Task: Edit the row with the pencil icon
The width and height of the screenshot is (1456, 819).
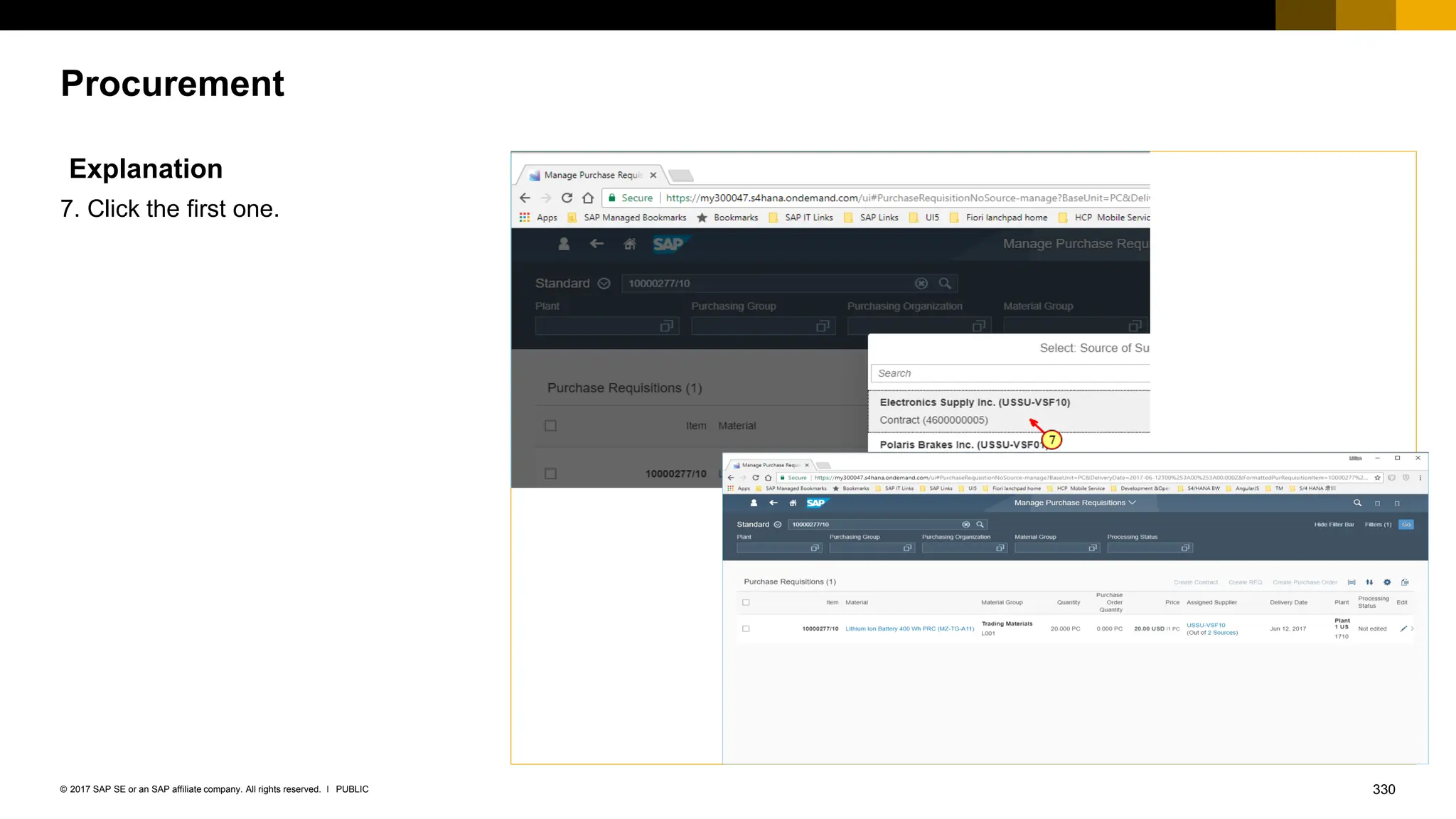Action: [x=1403, y=628]
